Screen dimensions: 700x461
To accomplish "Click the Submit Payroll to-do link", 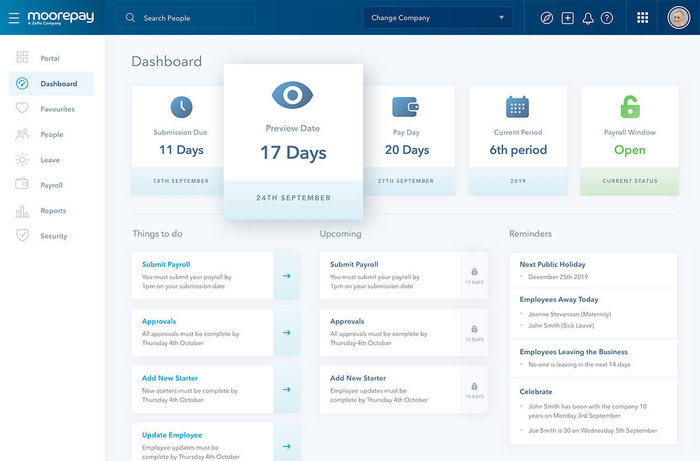I will click(166, 264).
